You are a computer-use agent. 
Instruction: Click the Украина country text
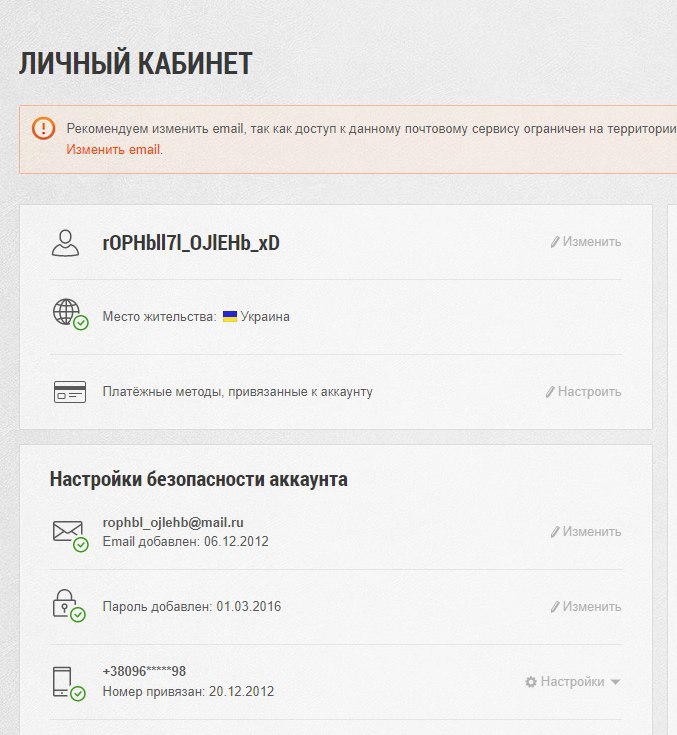[265, 317]
